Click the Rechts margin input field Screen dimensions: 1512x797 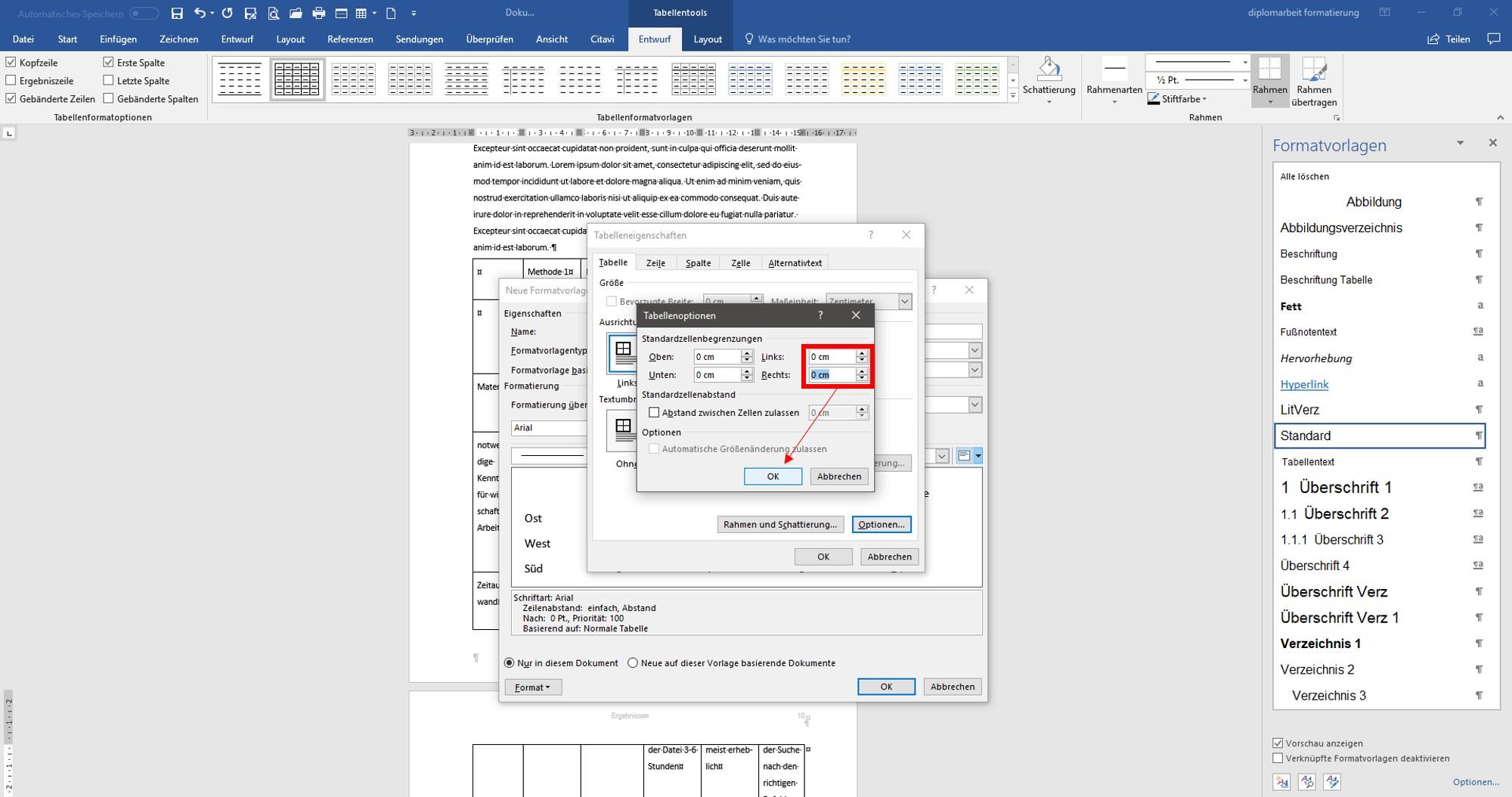(832, 375)
